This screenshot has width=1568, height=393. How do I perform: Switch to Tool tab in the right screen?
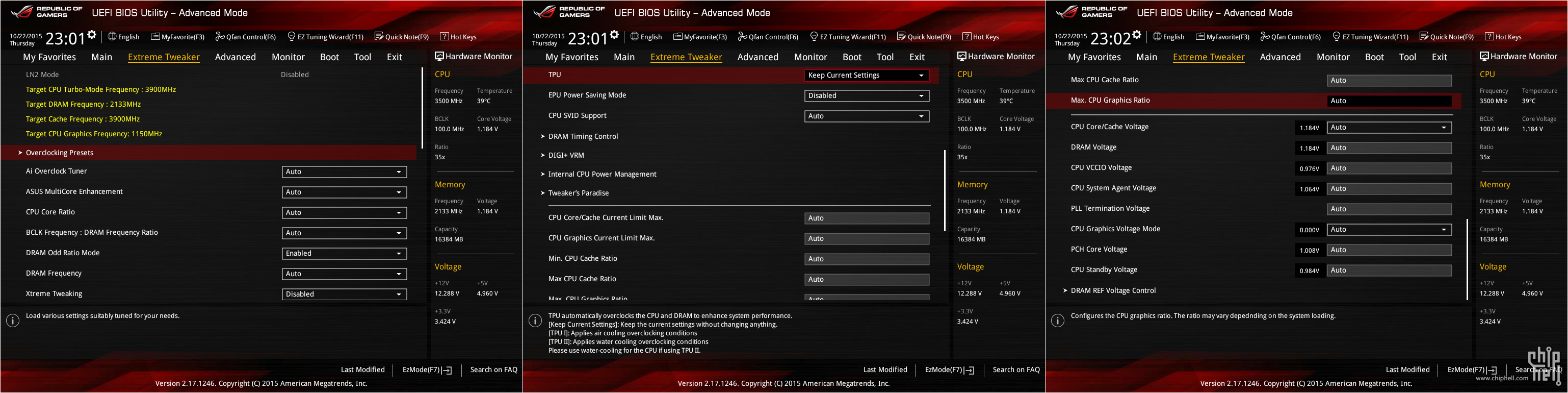coord(1408,57)
